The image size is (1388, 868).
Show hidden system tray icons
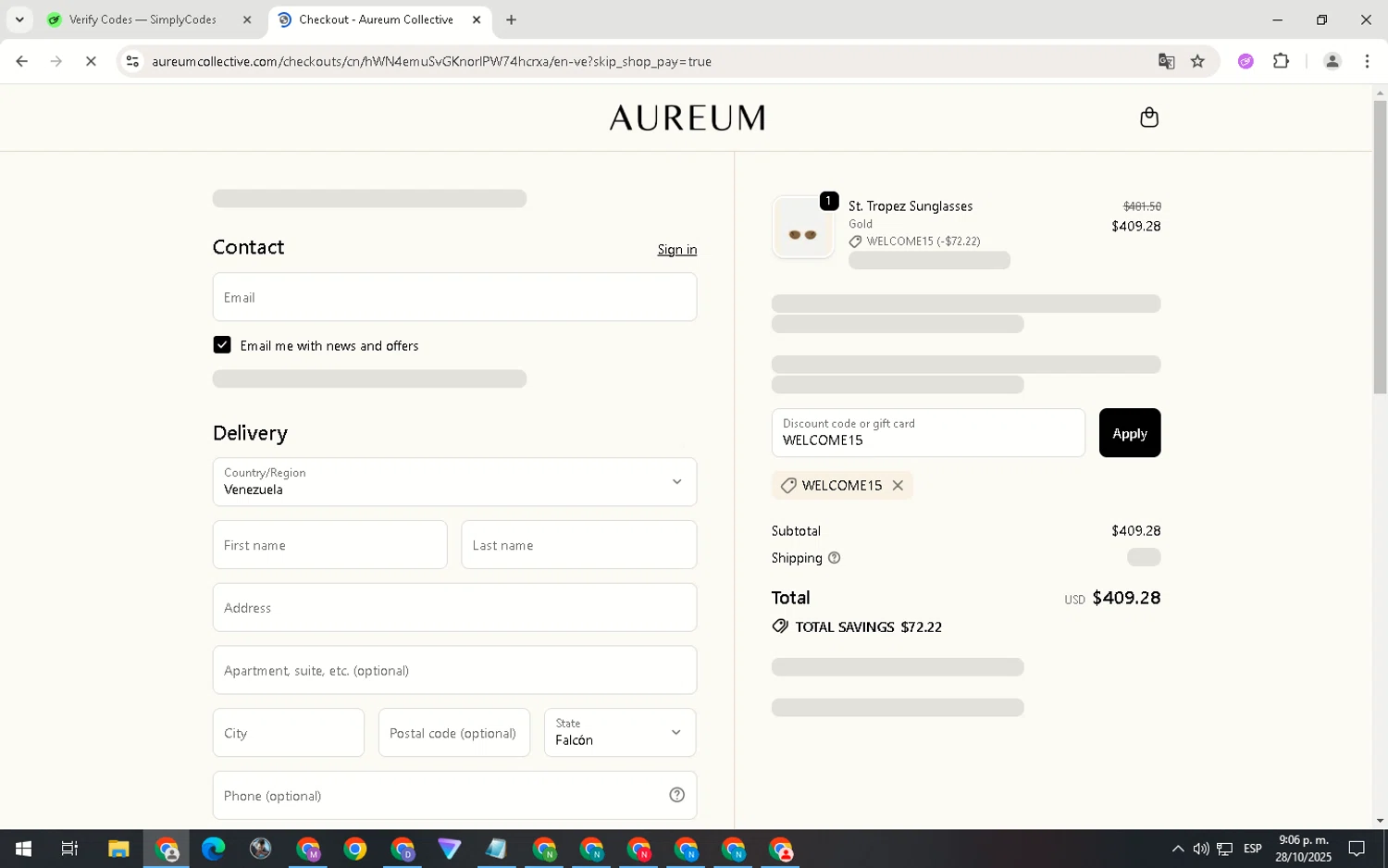click(x=1177, y=849)
